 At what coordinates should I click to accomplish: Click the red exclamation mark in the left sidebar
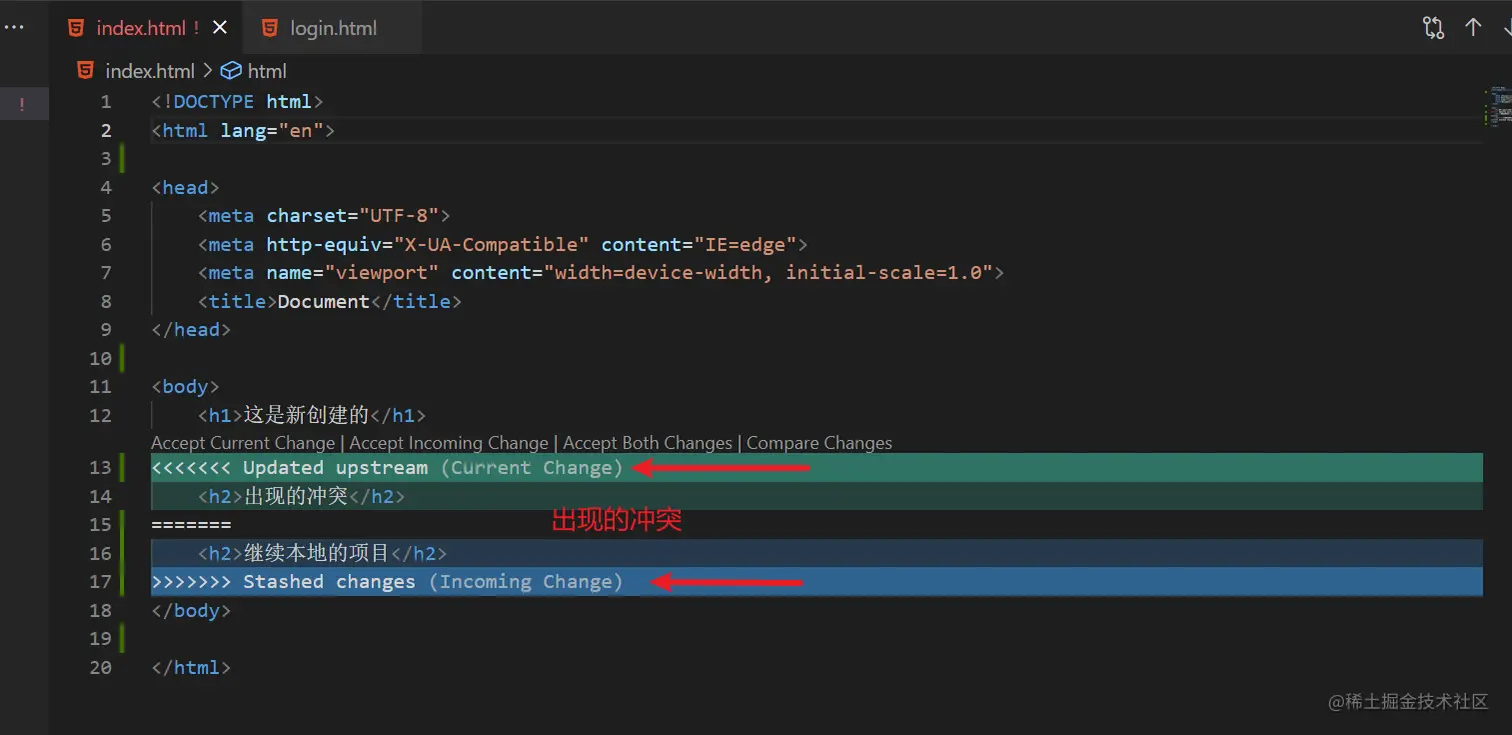pyautogui.click(x=22, y=103)
